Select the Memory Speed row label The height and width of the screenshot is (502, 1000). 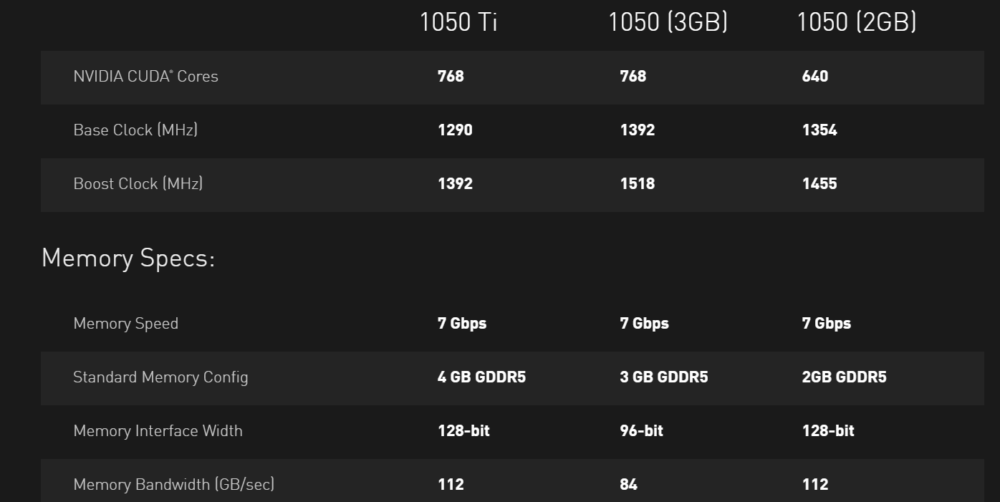(x=126, y=323)
